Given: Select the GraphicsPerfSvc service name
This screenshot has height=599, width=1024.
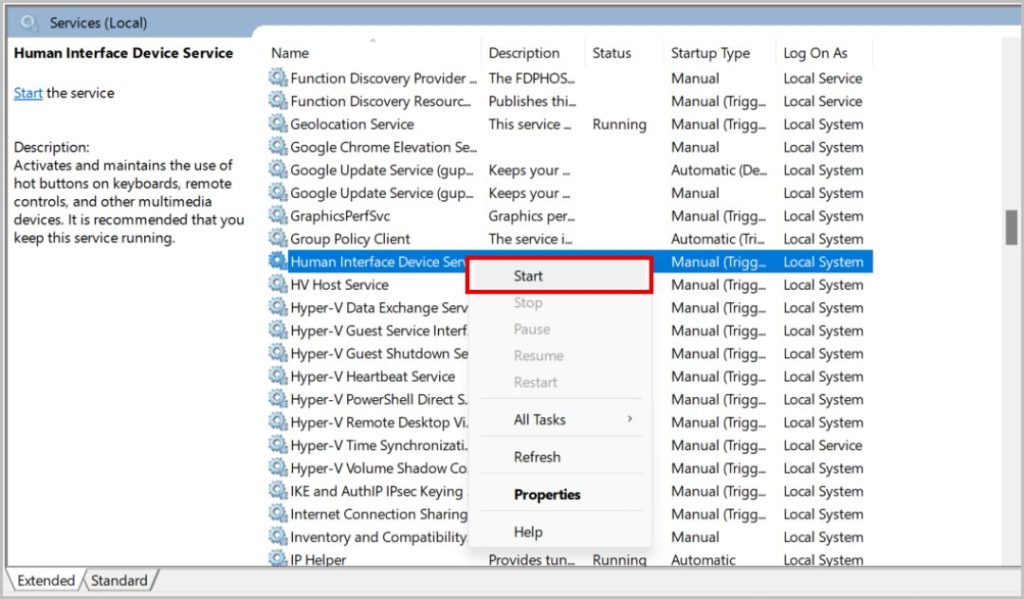Looking at the screenshot, I should pyautogui.click(x=340, y=216).
